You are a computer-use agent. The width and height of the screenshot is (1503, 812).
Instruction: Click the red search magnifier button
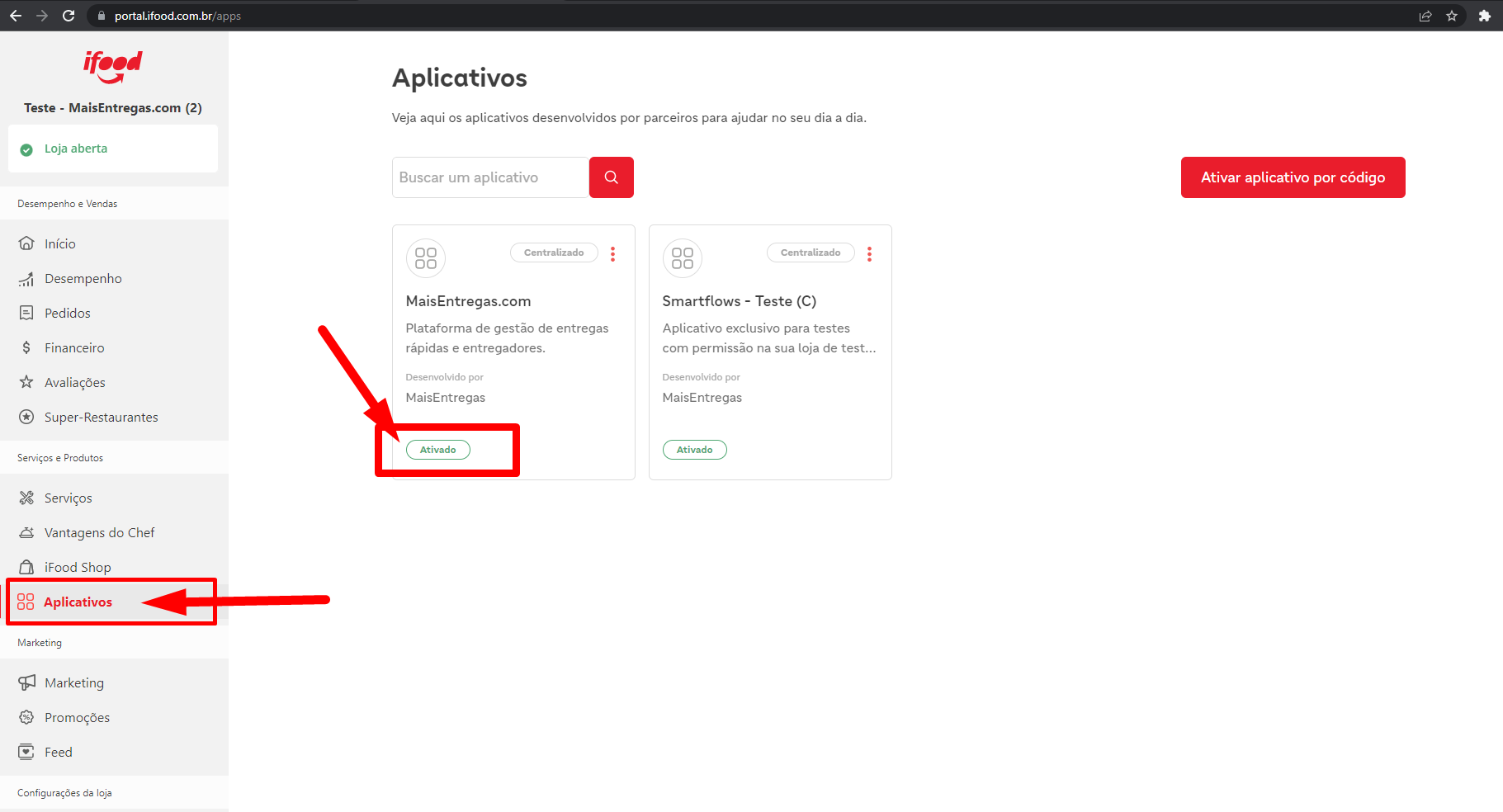point(612,177)
